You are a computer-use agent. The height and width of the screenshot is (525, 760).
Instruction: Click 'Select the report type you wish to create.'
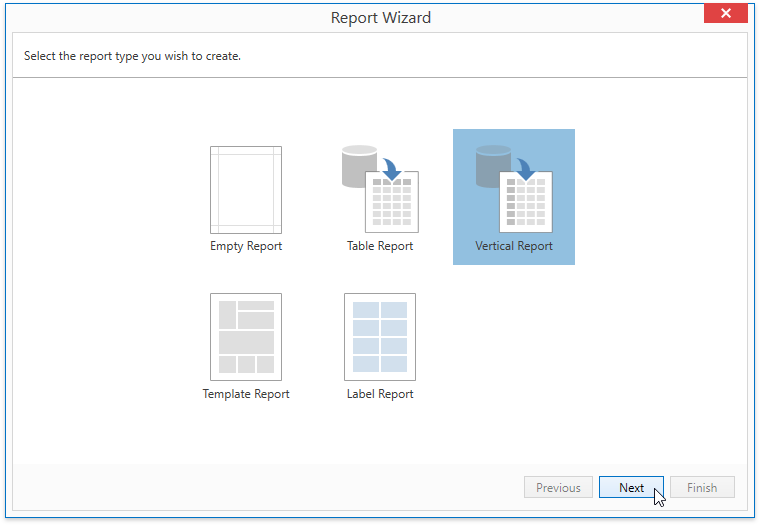(132, 56)
